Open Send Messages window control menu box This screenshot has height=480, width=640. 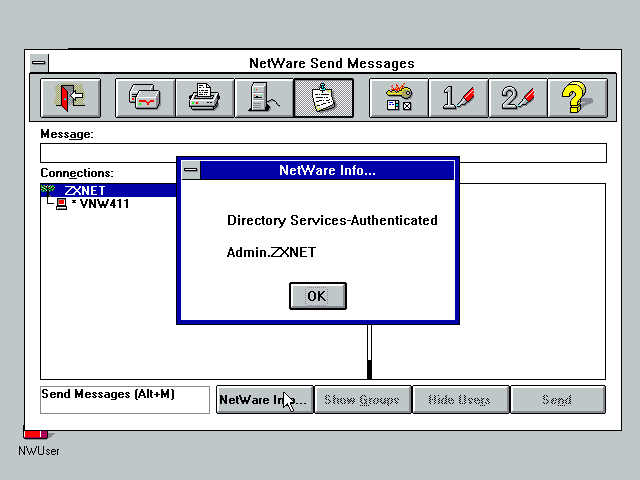39,63
